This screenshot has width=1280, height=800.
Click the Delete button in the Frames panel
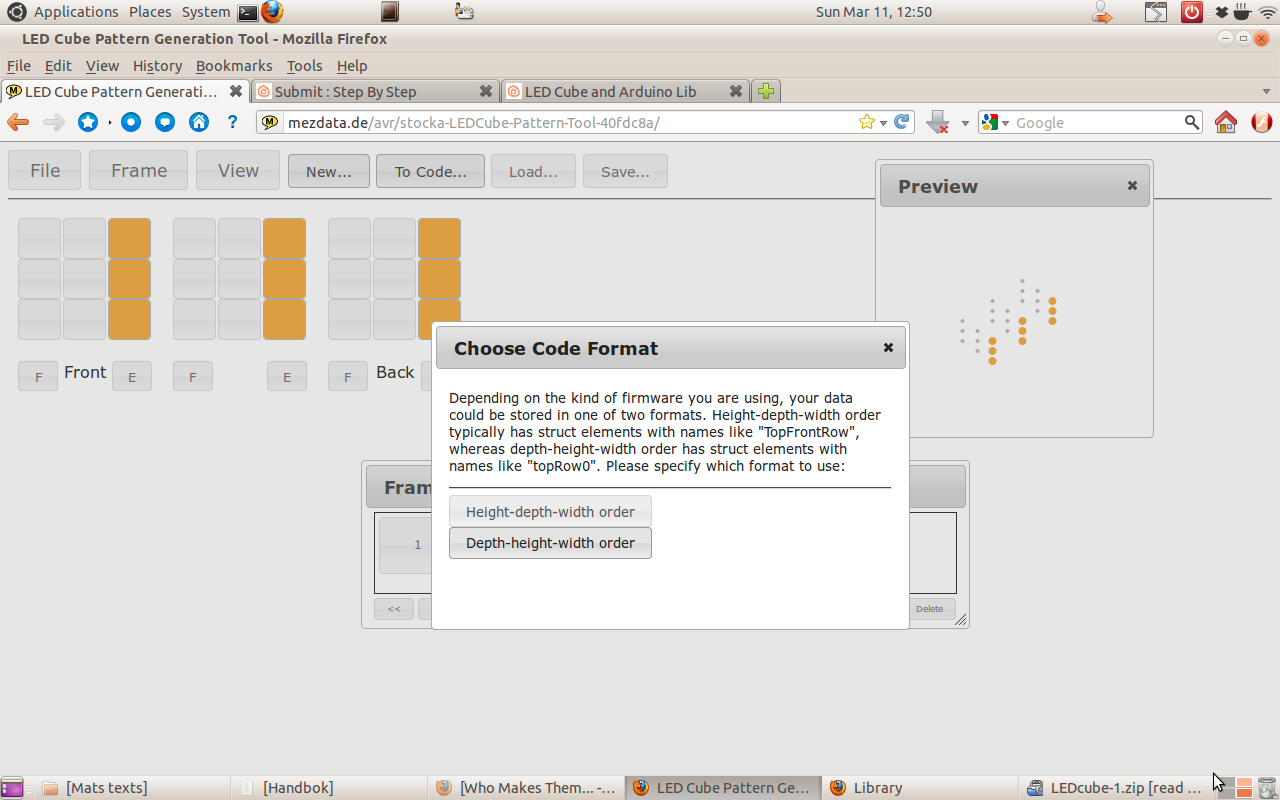pyautogui.click(x=929, y=608)
